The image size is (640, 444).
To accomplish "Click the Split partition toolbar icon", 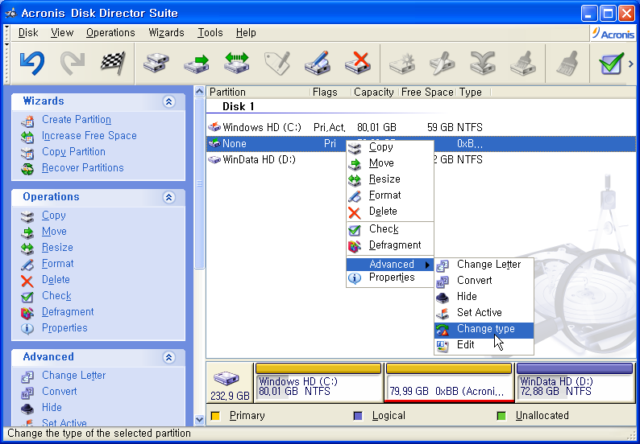I will point(442,63).
